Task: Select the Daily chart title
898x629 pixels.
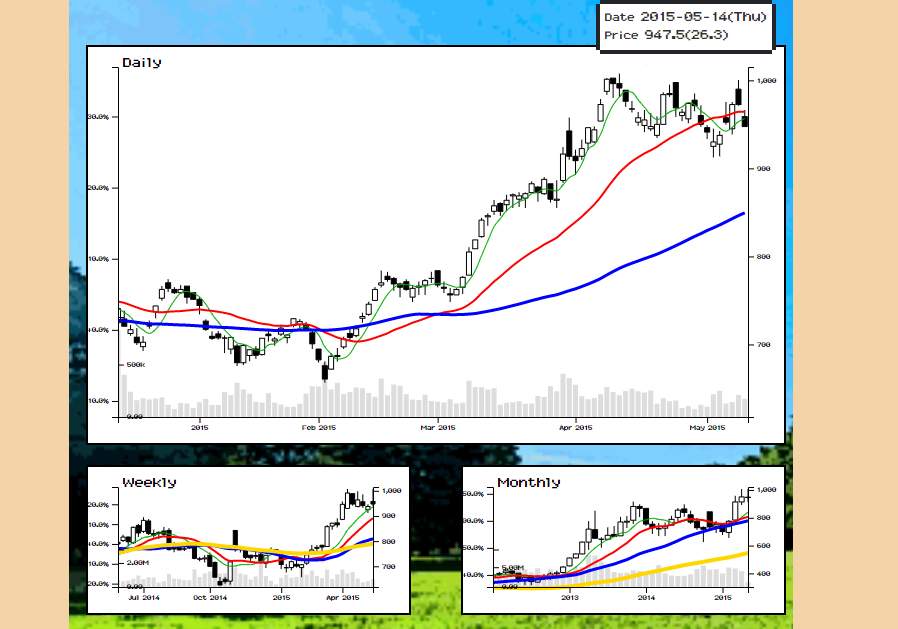Action: click(x=142, y=62)
